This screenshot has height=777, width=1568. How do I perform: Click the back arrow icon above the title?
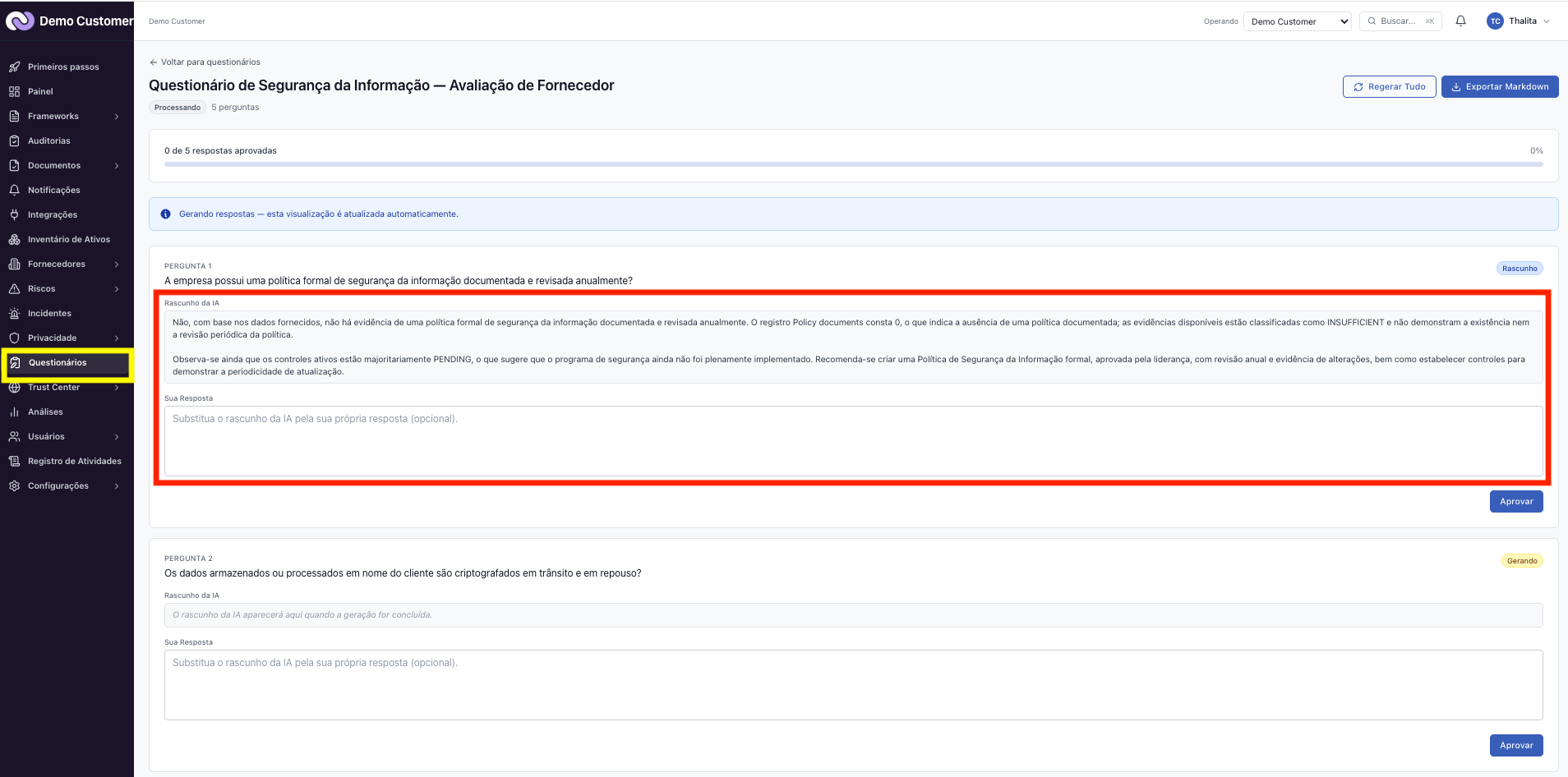(153, 62)
